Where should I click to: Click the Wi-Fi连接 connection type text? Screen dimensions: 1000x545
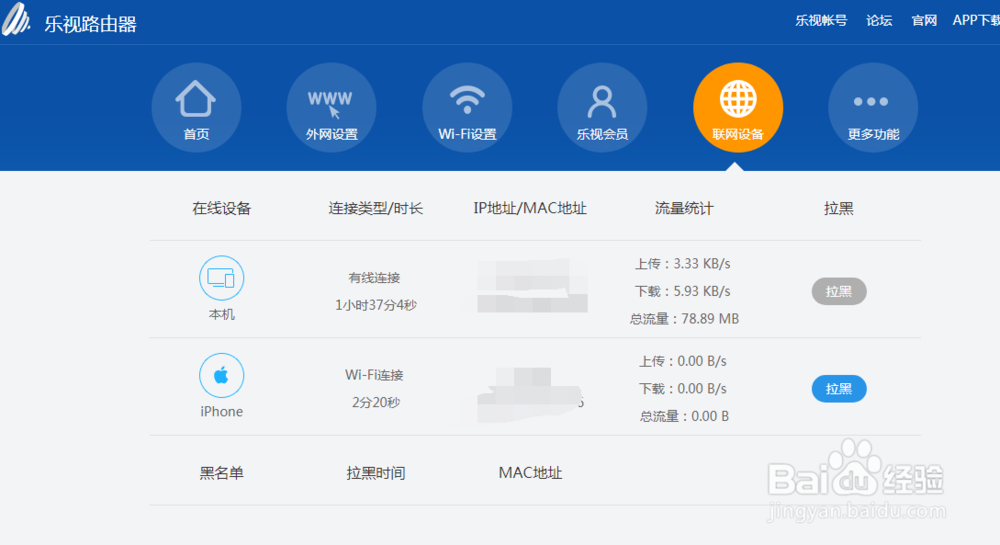pyautogui.click(x=374, y=375)
